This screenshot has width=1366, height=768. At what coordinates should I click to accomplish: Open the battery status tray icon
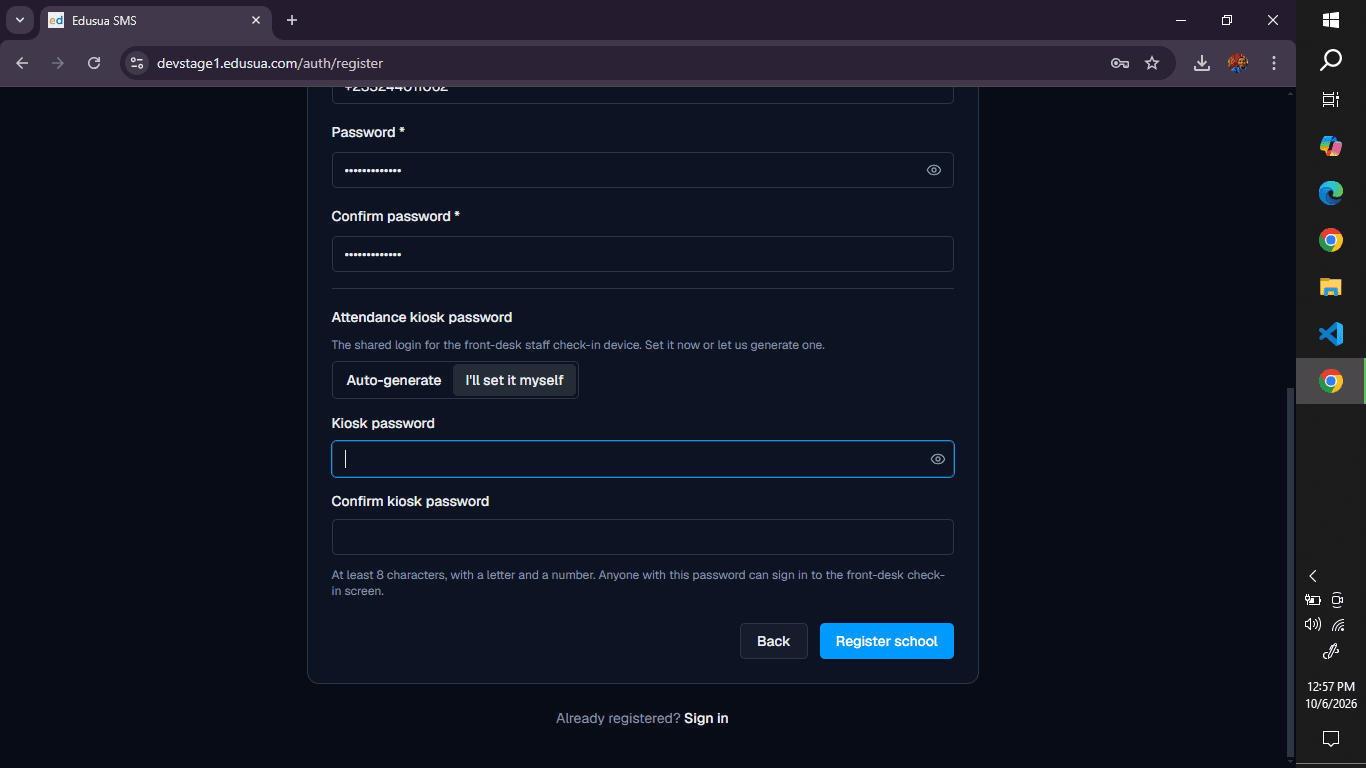coord(1313,601)
